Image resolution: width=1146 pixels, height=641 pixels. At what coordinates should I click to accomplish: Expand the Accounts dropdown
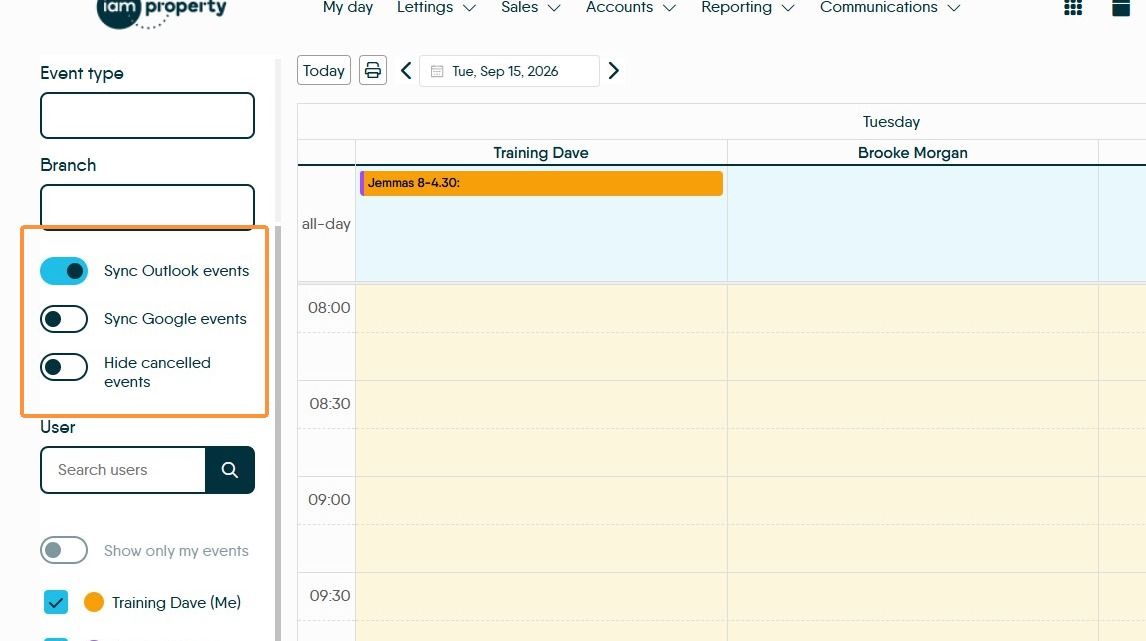pyautogui.click(x=631, y=8)
